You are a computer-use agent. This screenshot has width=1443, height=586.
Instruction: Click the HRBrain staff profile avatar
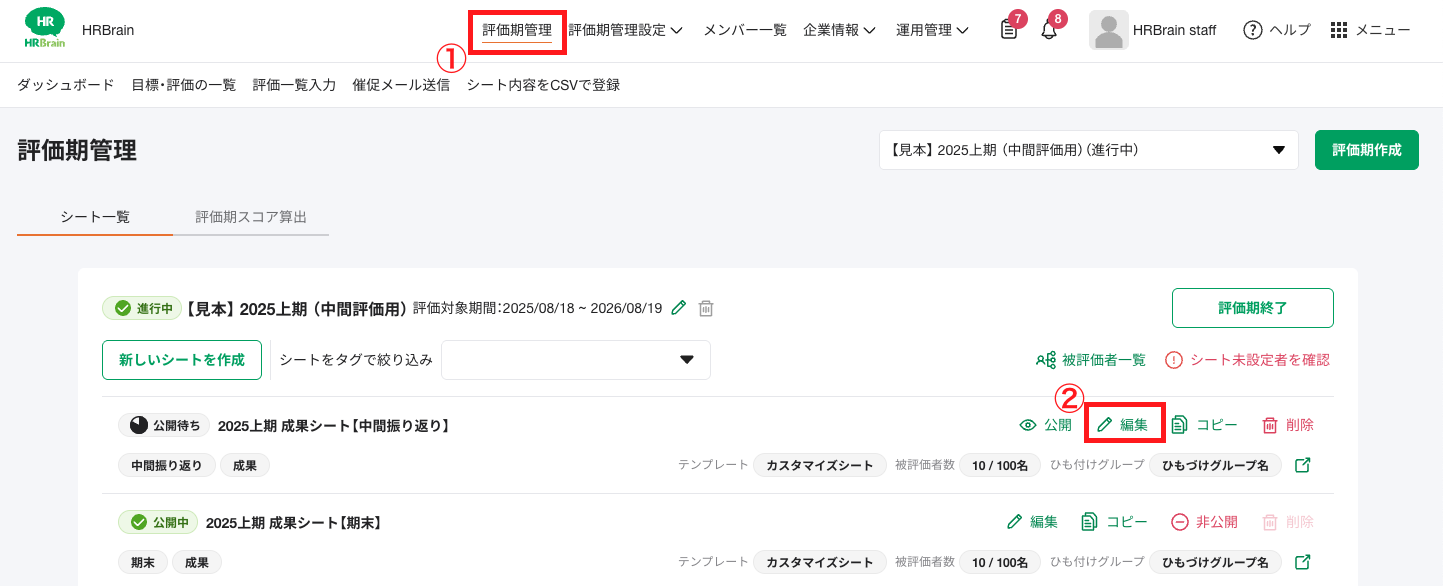click(1108, 30)
